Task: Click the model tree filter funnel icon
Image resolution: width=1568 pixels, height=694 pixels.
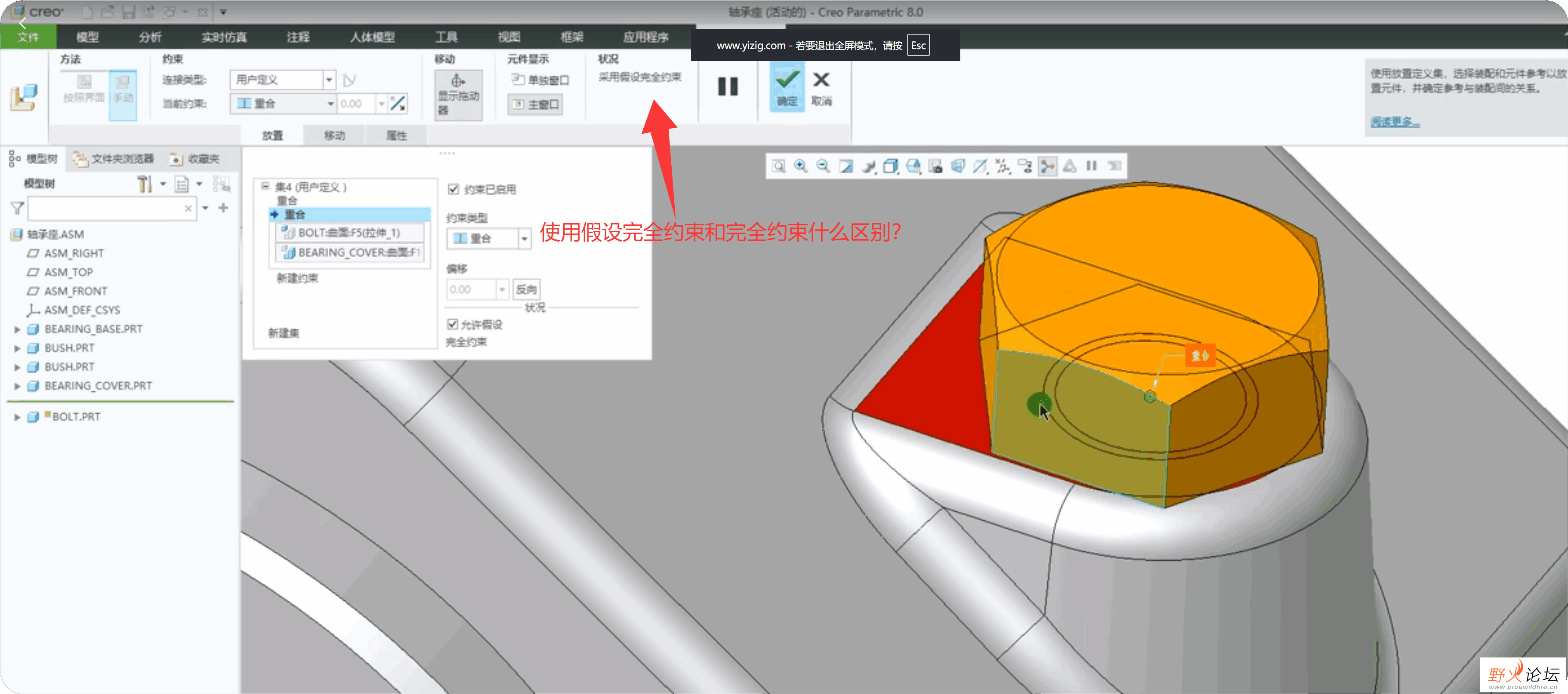Action: click(17, 208)
